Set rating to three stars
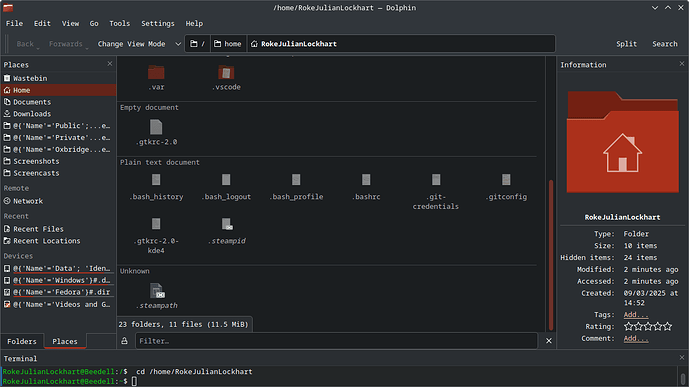Image resolution: width=689 pixels, height=387 pixels. pos(648,326)
